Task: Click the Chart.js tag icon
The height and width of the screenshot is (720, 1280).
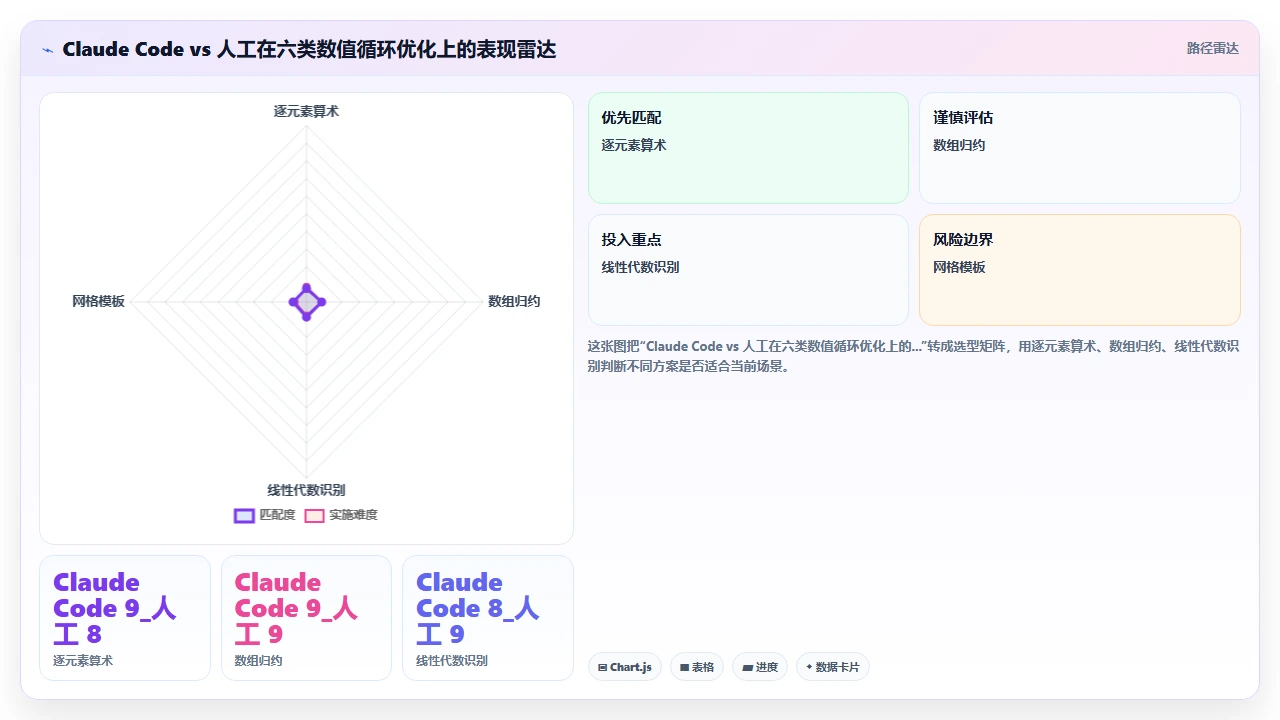Action: coord(603,667)
